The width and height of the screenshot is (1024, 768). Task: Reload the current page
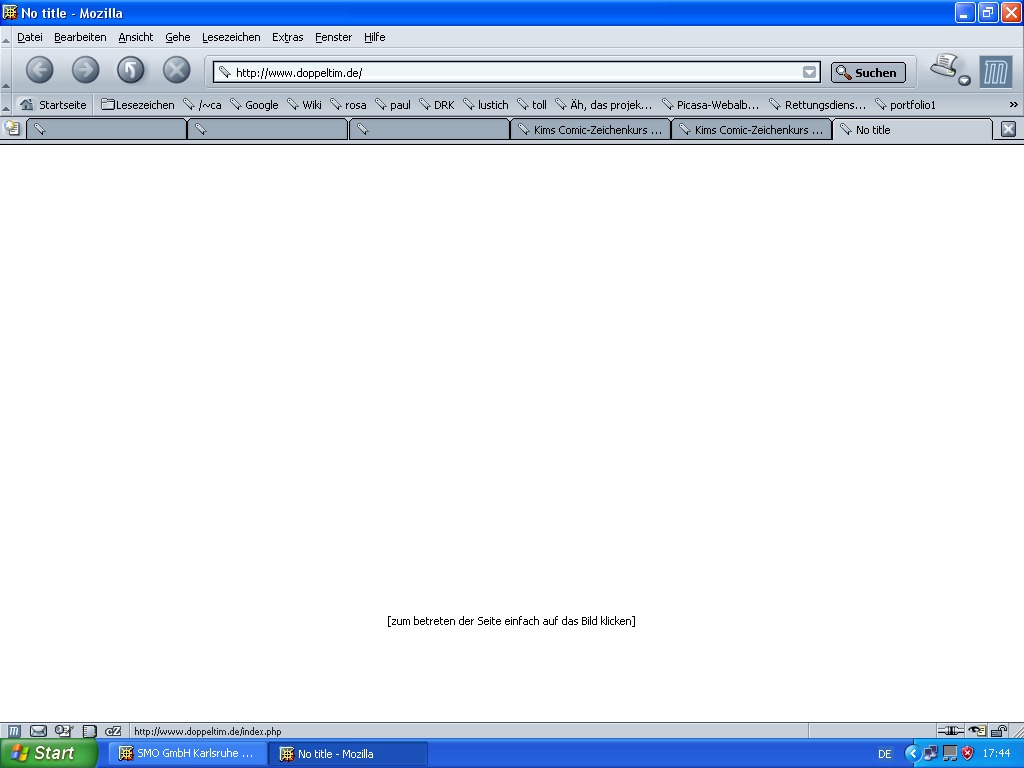click(131, 70)
